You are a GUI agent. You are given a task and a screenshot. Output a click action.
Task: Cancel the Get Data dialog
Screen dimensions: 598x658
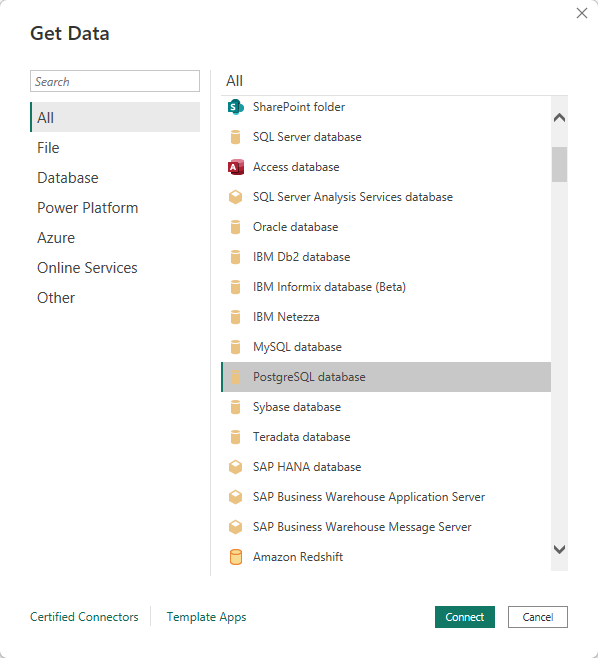[538, 617]
